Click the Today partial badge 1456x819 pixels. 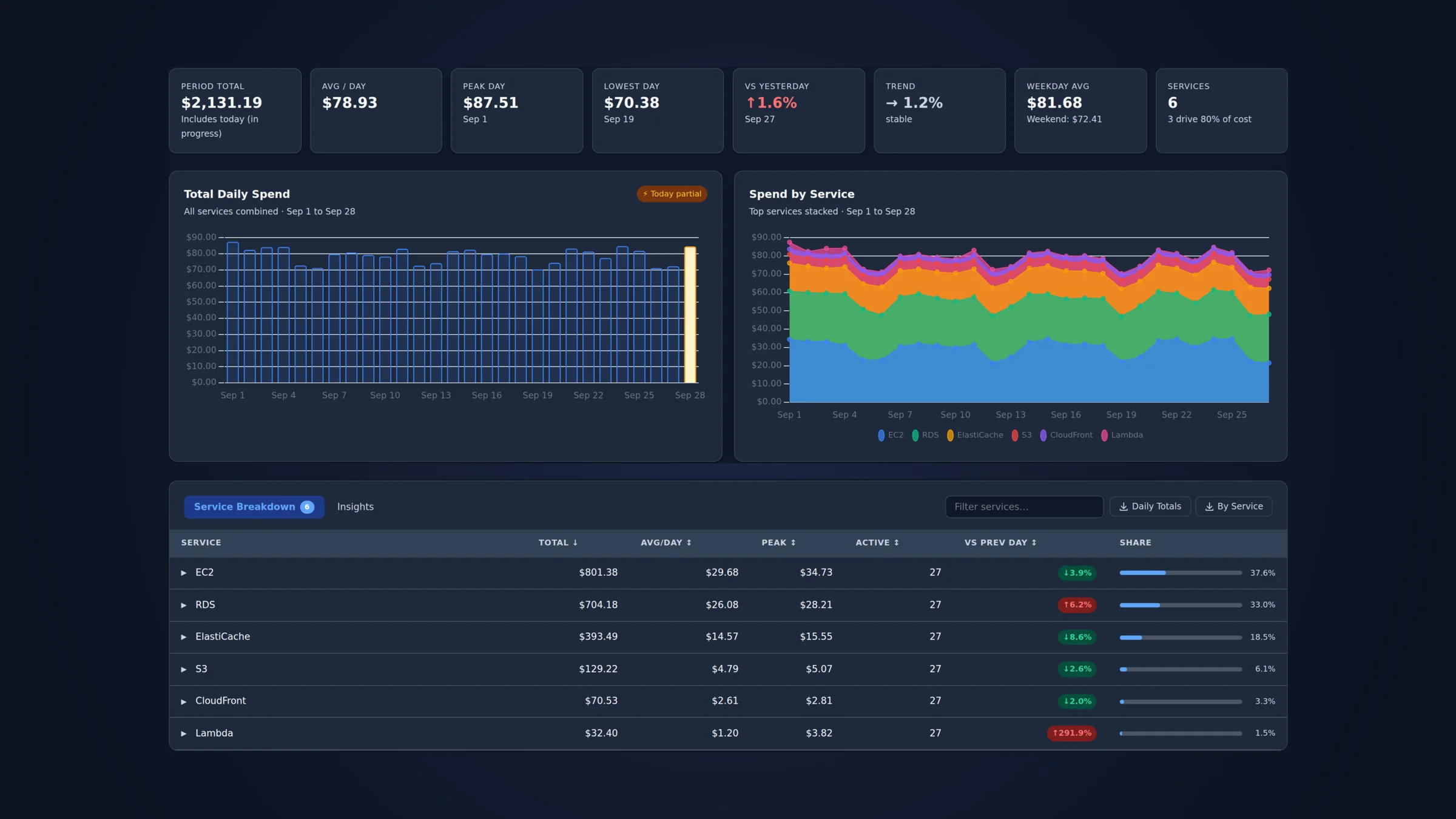point(672,194)
